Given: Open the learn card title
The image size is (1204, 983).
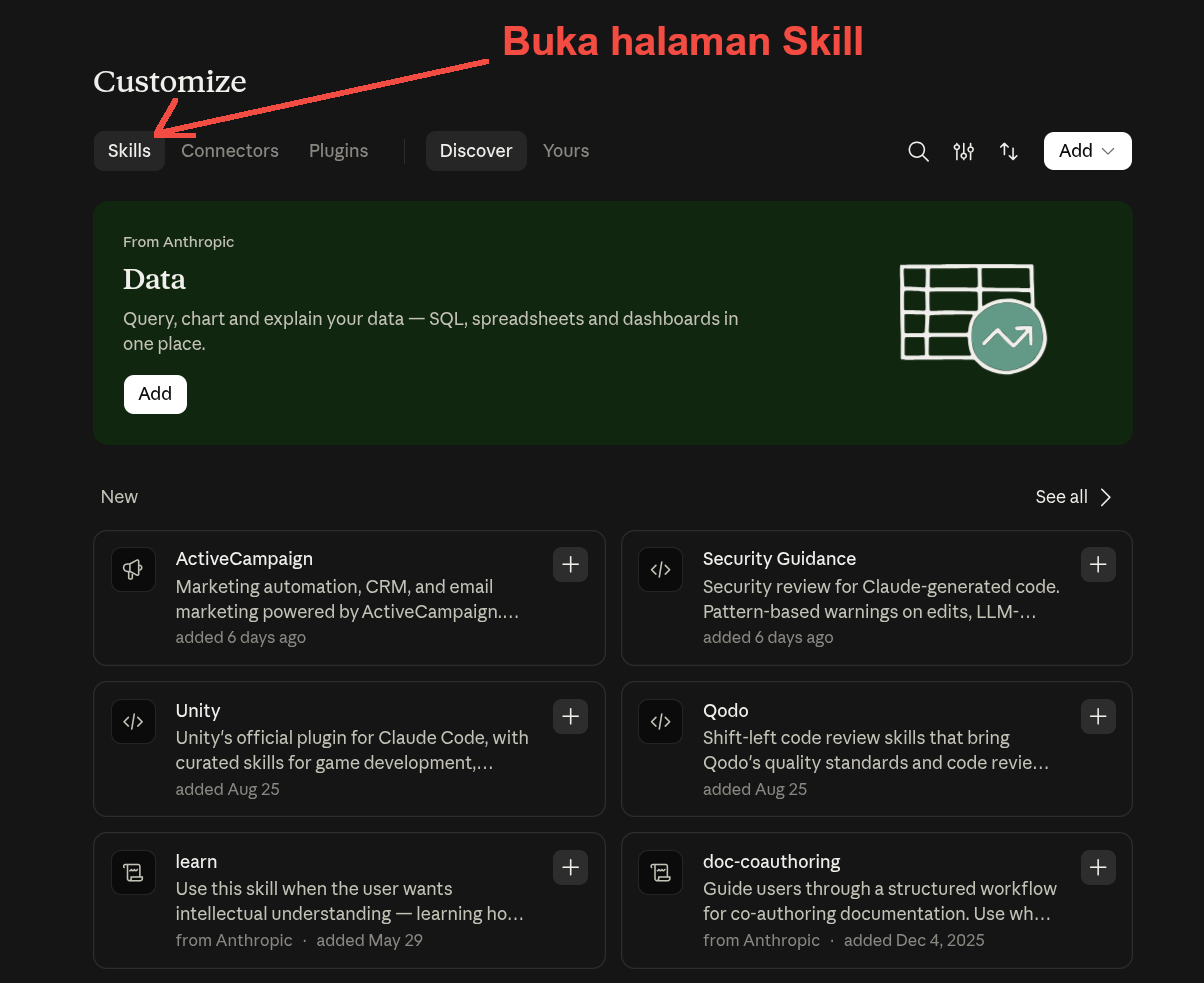Looking at the screenshot, I should pyautogui.click(x=196, y=861).
